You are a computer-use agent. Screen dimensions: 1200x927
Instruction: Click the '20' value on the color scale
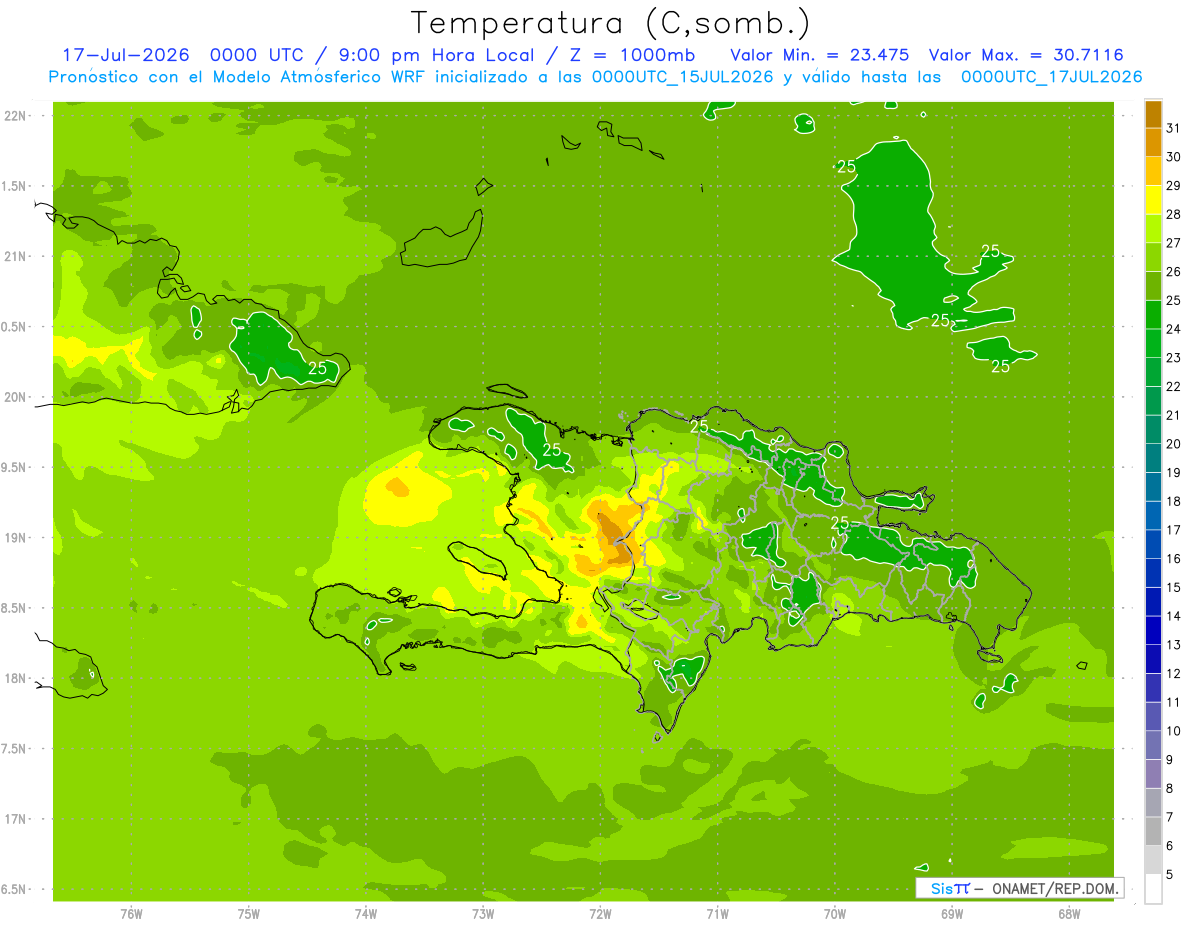(x=1174, y=444)
